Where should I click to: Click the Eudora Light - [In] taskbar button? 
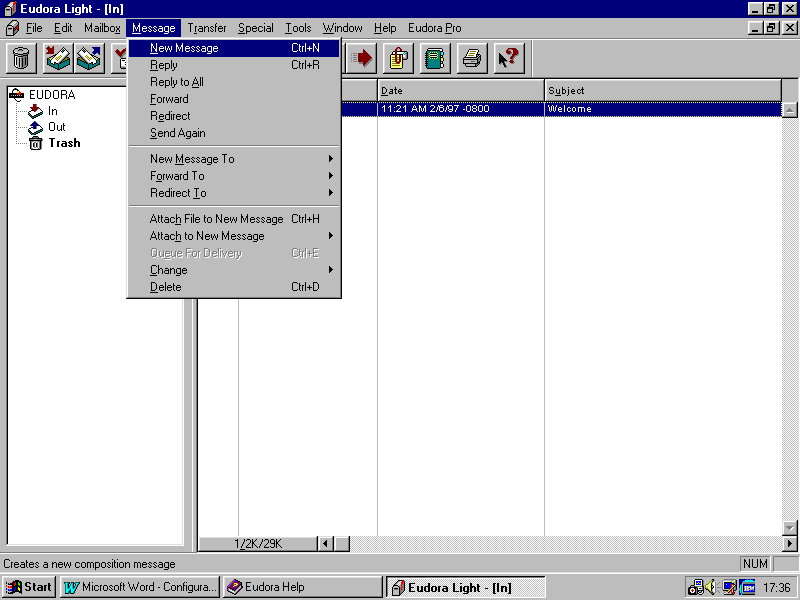pyautogui.click(x=465, y=587)
